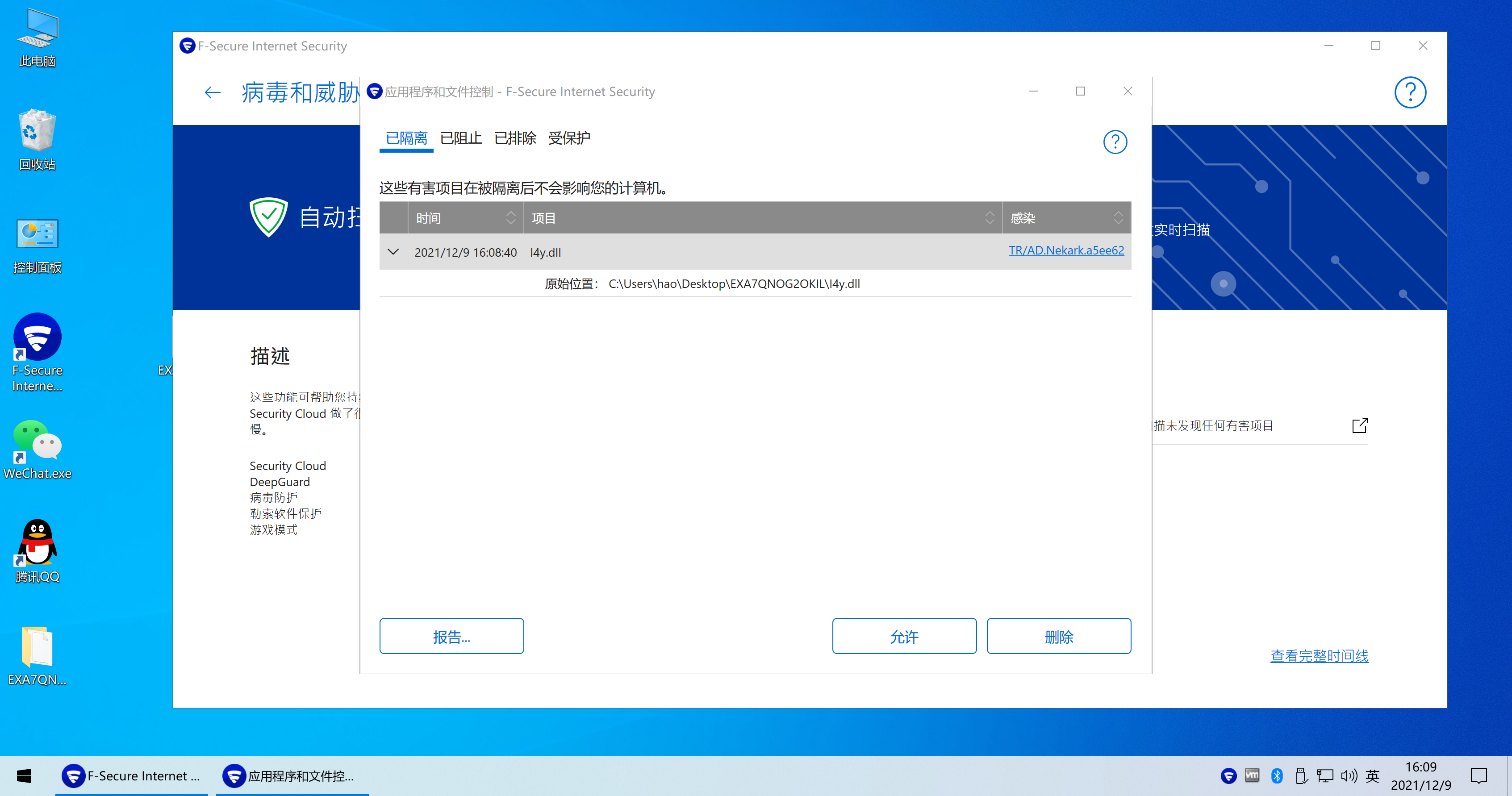Click DeepGuard in description list
This screenshot has width=1512, height=796.
click(280, 482)
